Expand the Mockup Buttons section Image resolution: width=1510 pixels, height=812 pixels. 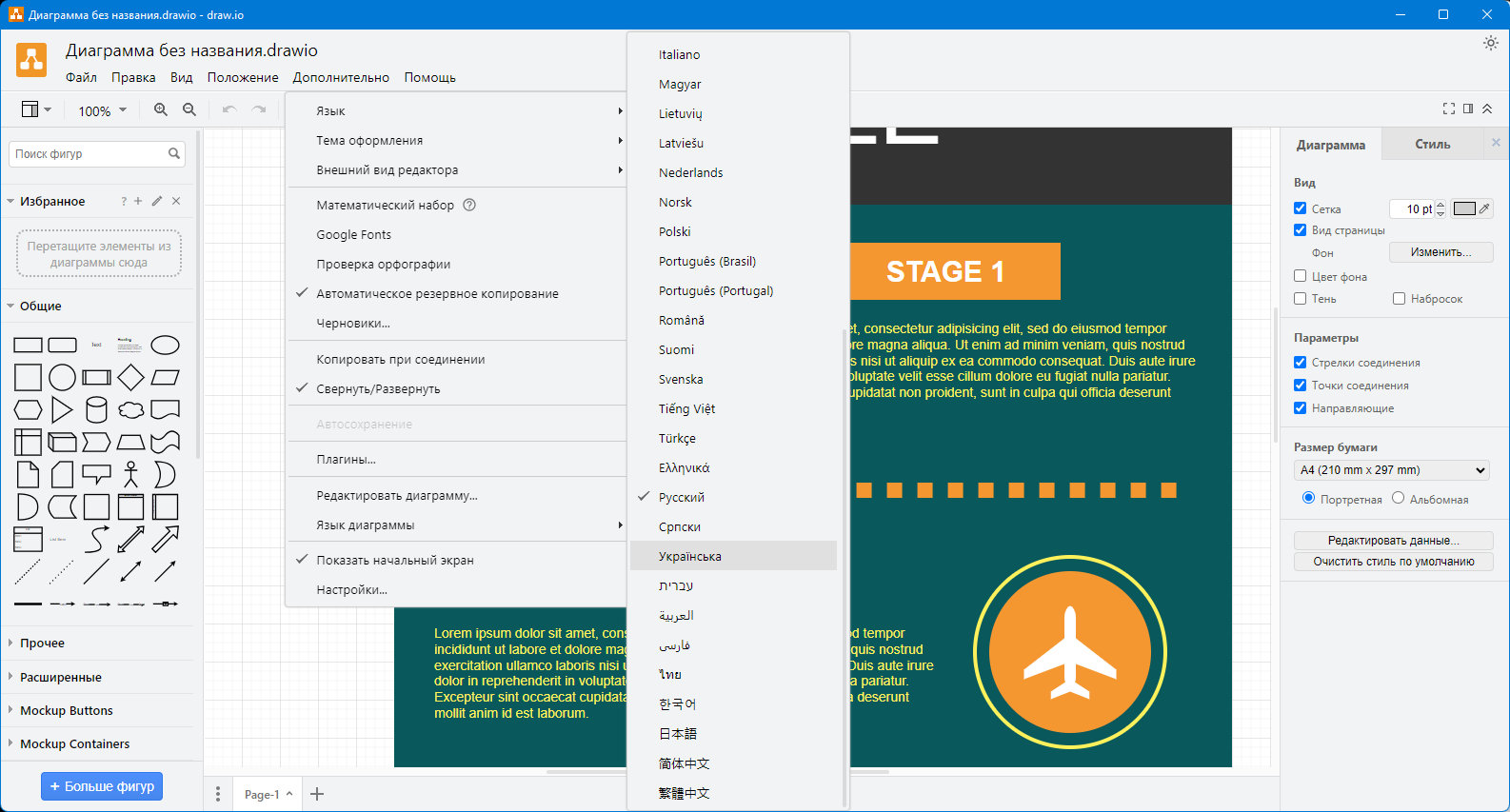click(x=67, y=711)
